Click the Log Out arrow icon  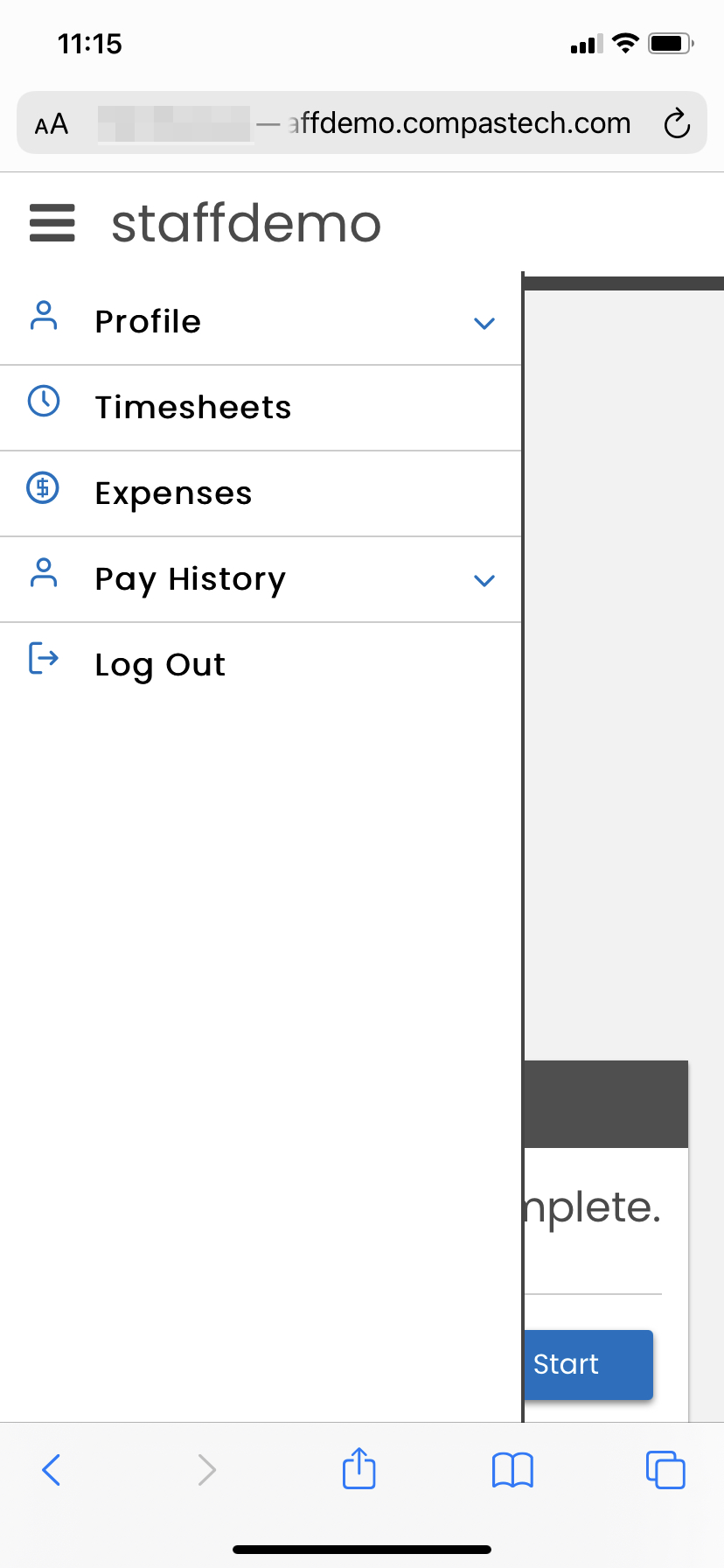pos(44,659)
